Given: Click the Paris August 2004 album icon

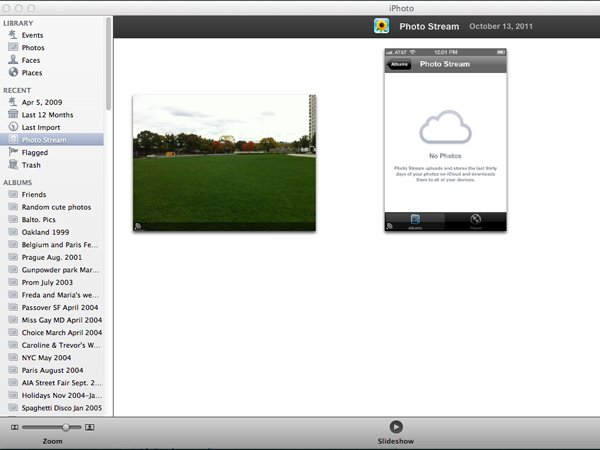Looking at the screenshot, I should coord(13,370).
